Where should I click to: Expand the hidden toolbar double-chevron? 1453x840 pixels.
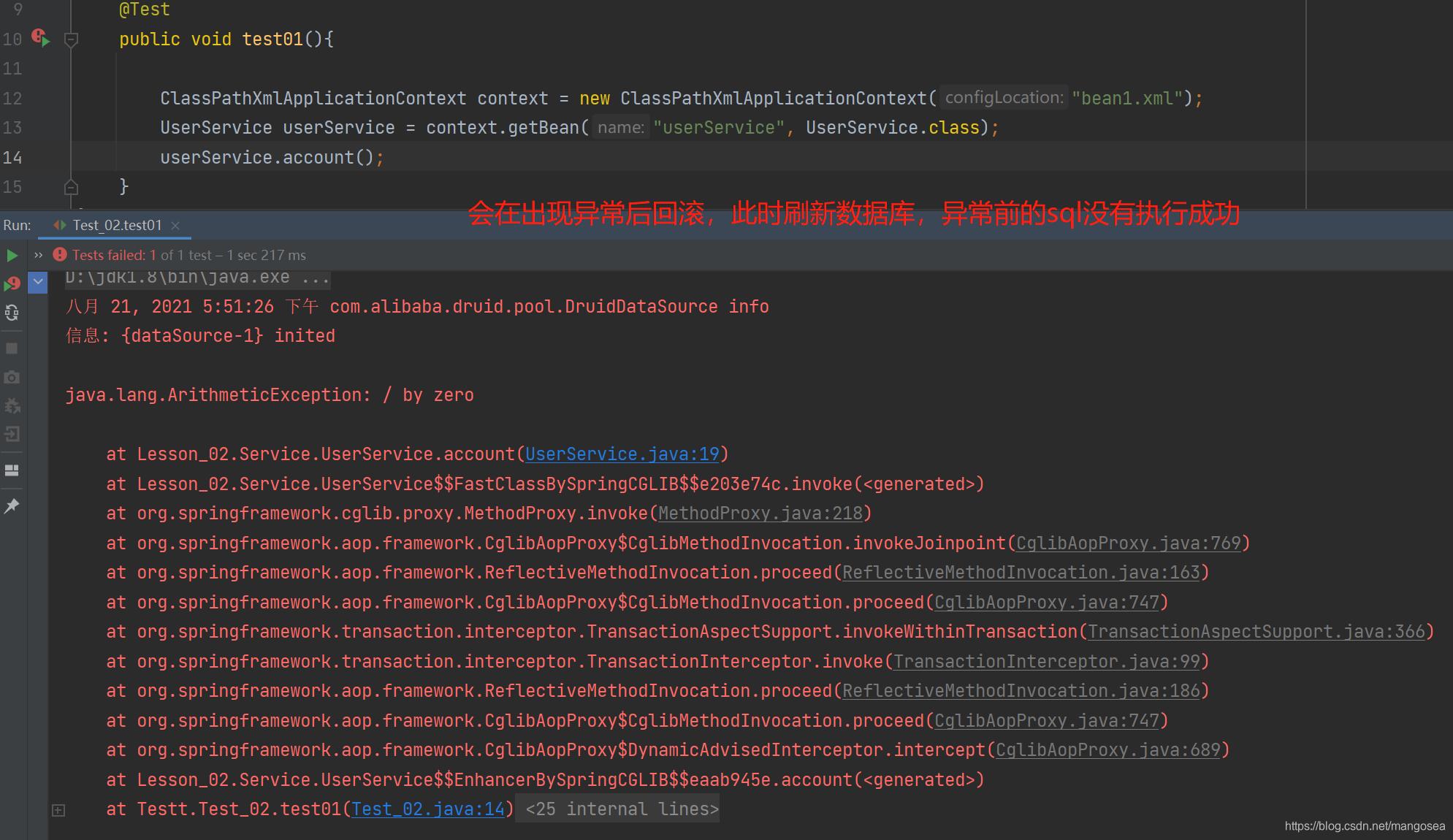[38, 256]
